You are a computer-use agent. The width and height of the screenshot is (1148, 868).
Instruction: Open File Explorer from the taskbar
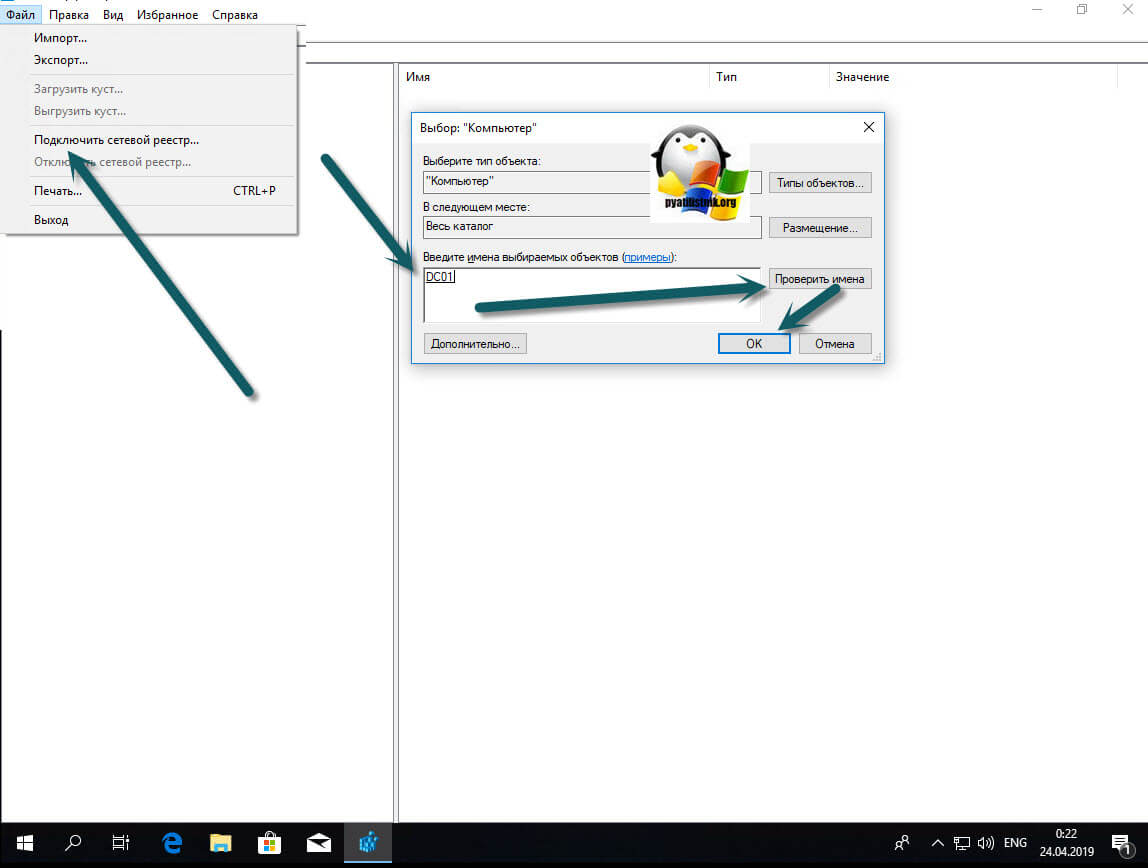pyautogui.click(x=220, y=842)
